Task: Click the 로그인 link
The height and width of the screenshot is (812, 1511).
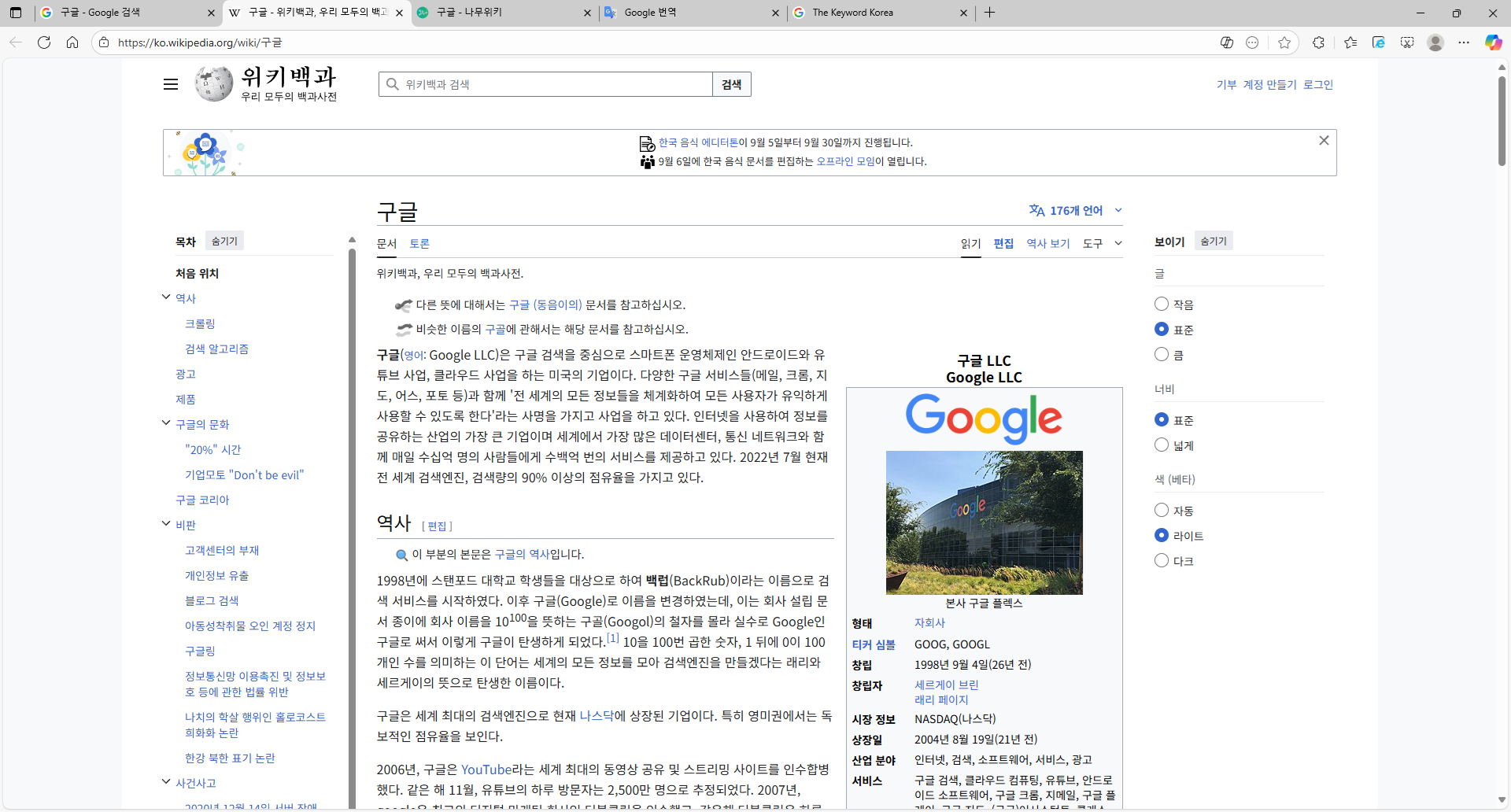Action: pos(1318,84)
